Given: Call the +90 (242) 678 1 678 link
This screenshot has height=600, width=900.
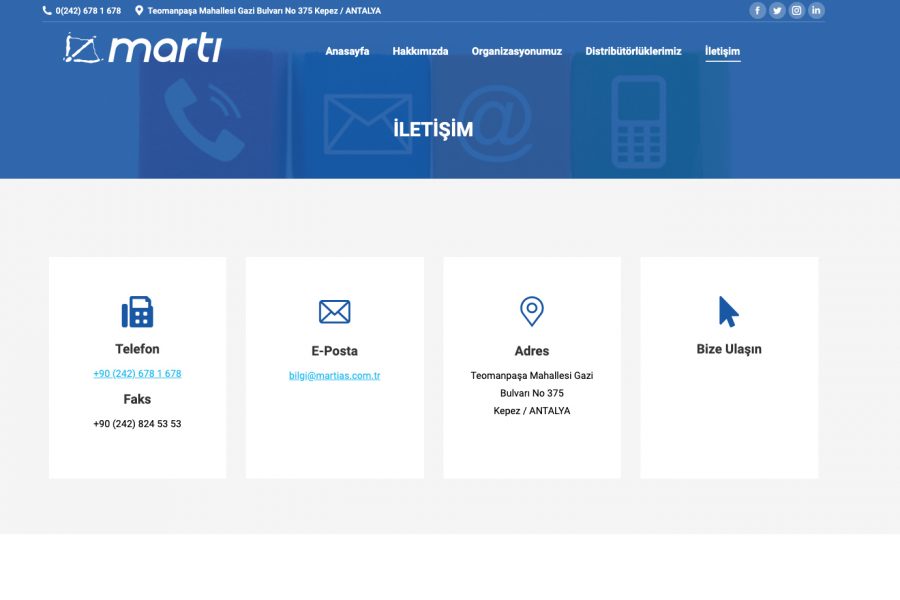Looking at the screenshot, I should point(137,374).
